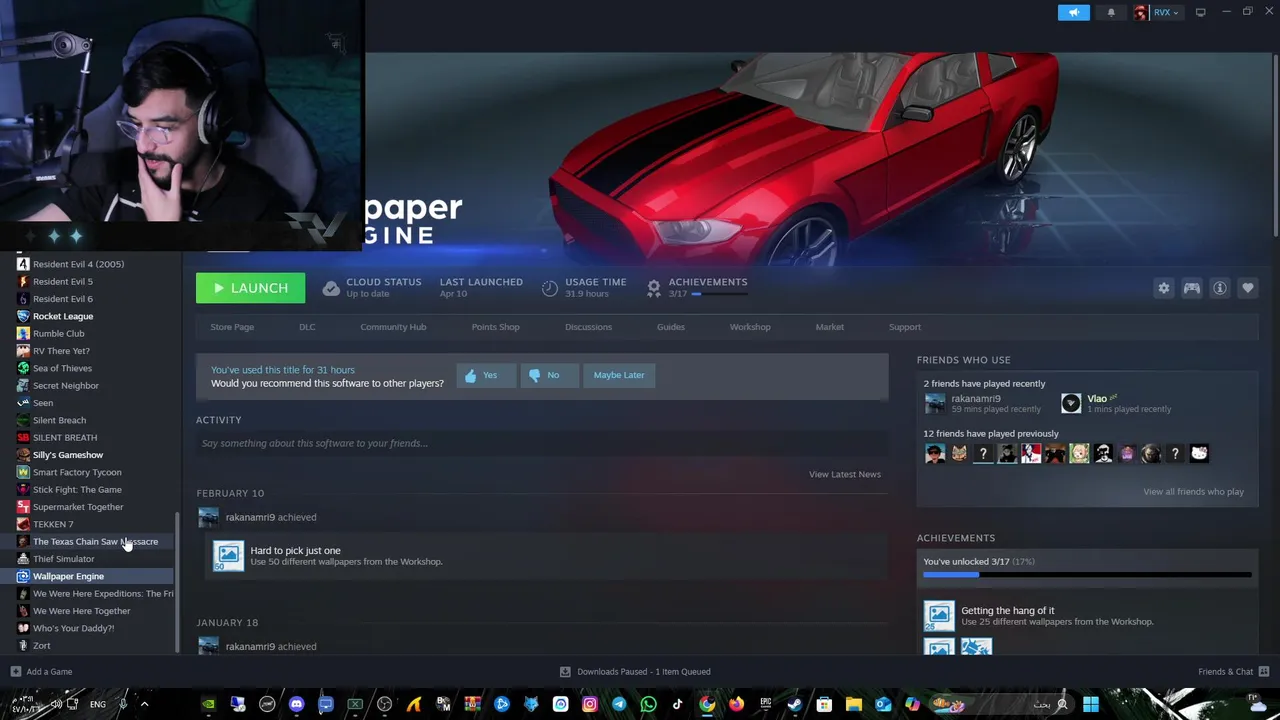The image size is (1280, 720).
Task: Open WhatsApp from the taskbar
Action: click(648, 704)
